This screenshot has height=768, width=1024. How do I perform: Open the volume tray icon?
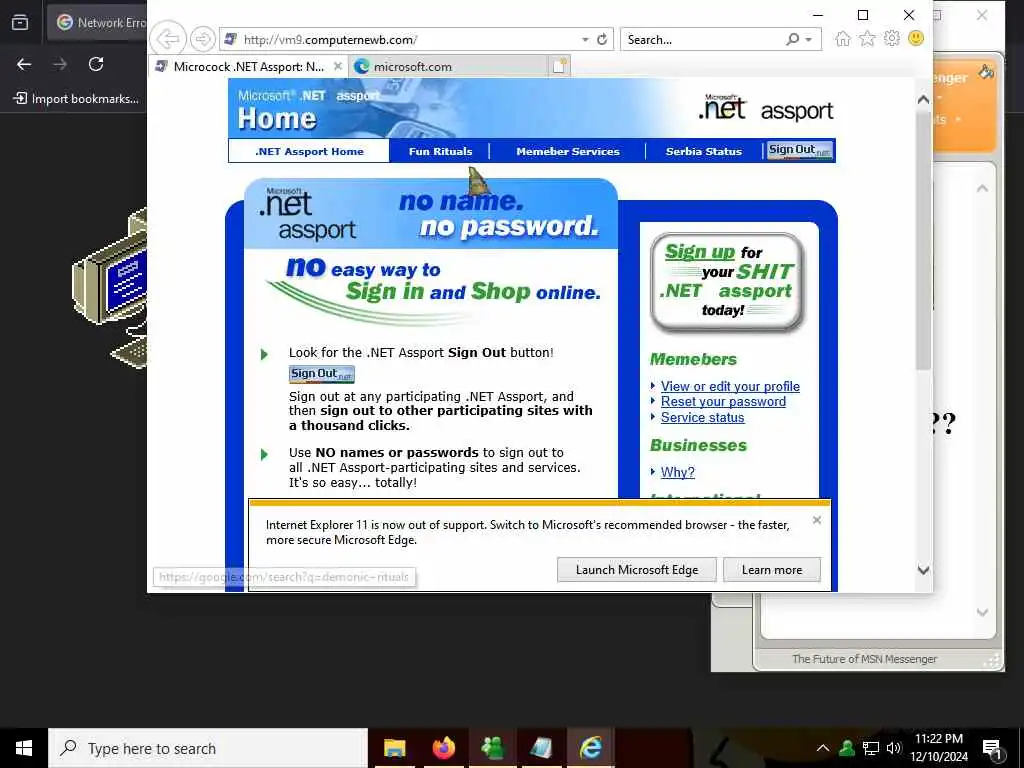point(893,748)
